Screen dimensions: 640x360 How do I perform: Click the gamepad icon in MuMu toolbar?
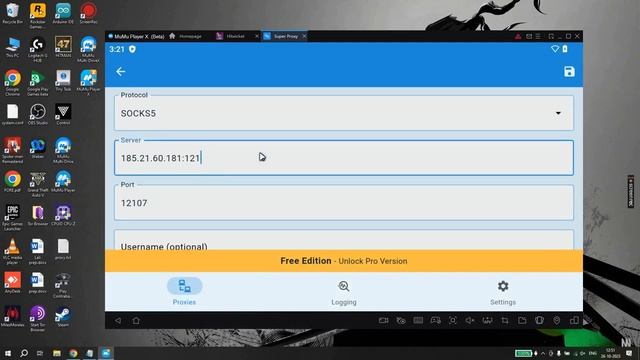click(x=436, y=321)
